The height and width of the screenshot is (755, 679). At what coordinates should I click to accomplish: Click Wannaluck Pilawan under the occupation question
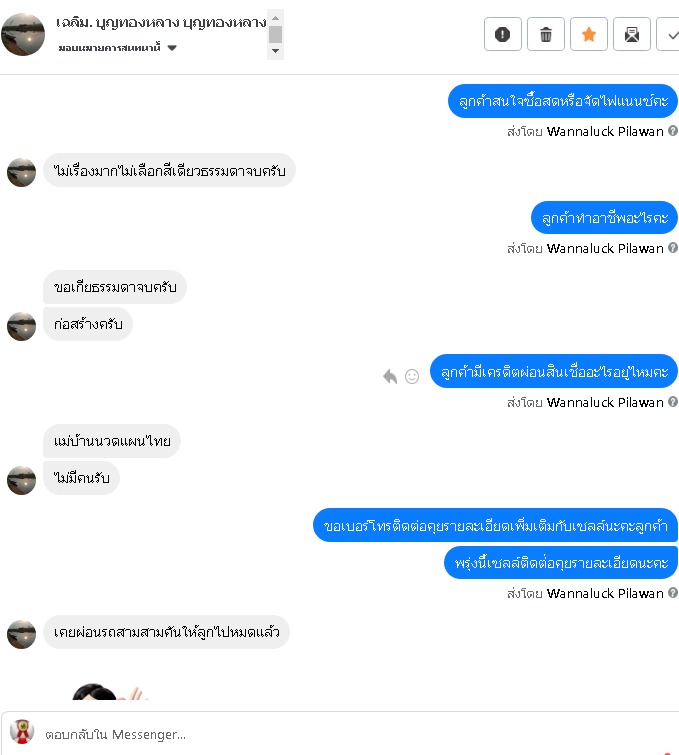coord(605,248)
